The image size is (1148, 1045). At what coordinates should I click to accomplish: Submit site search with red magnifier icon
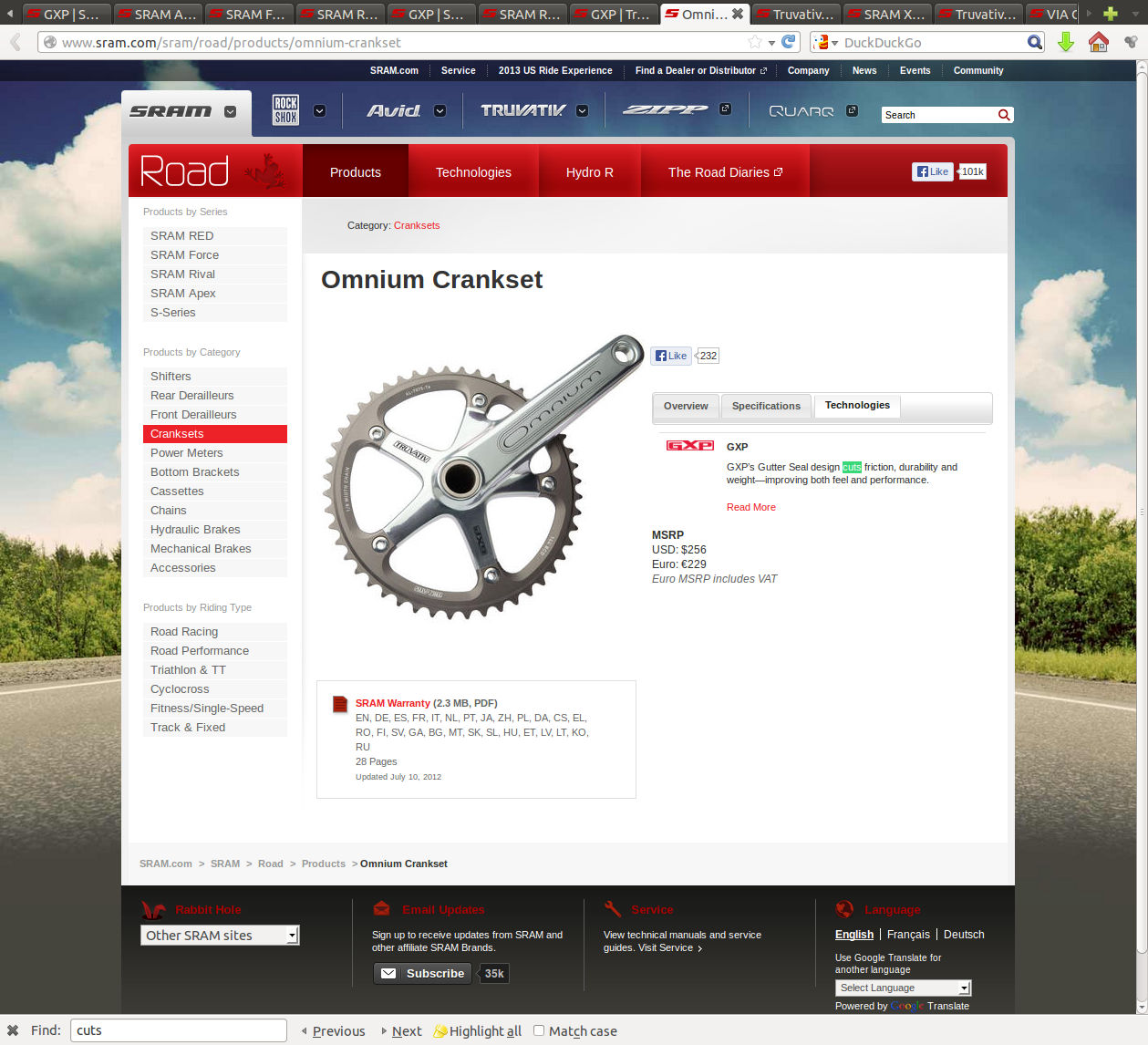pyautogui.click(x=1004, y=115)
